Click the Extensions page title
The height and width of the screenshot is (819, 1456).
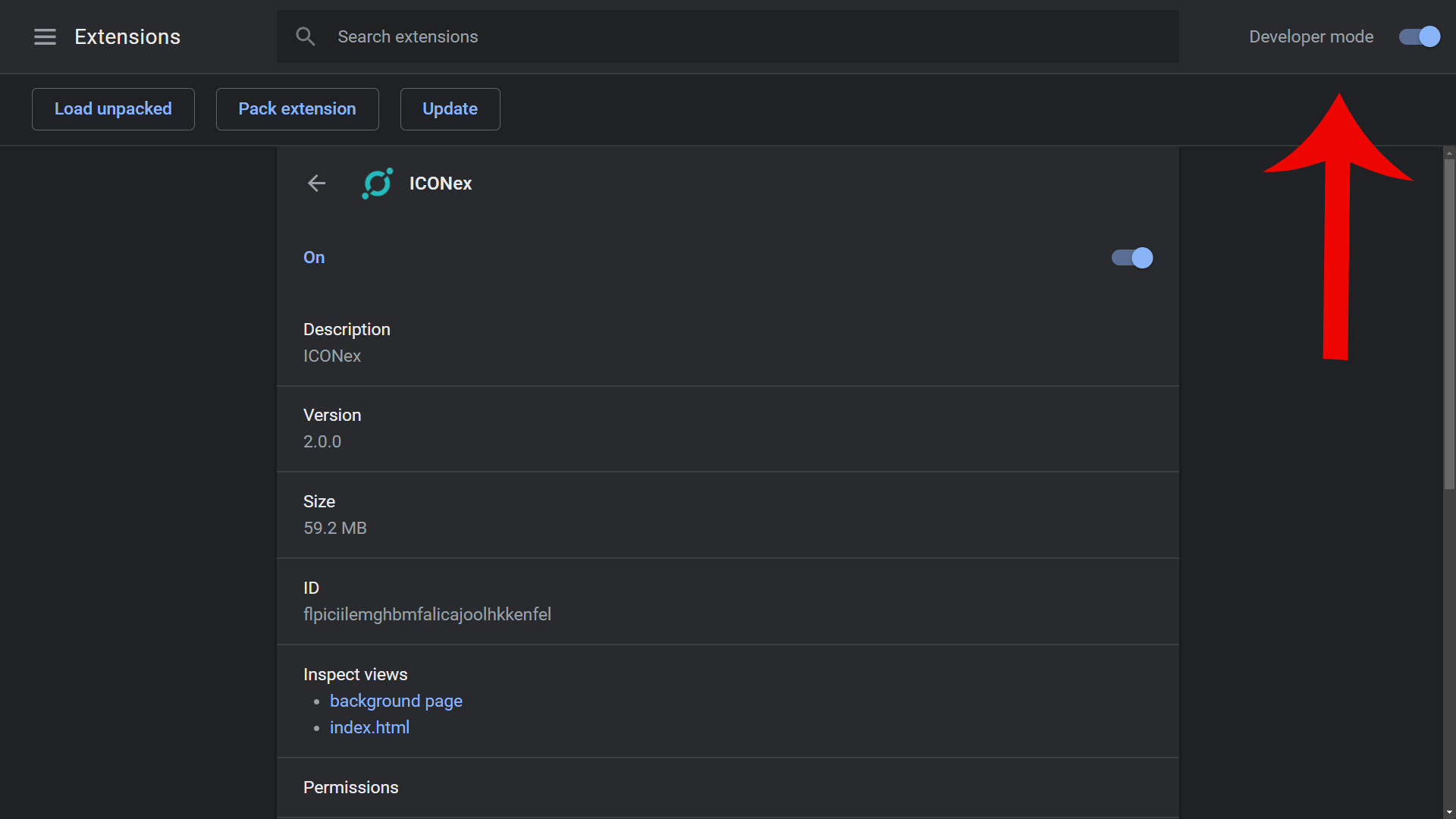[x=127, y=36]
